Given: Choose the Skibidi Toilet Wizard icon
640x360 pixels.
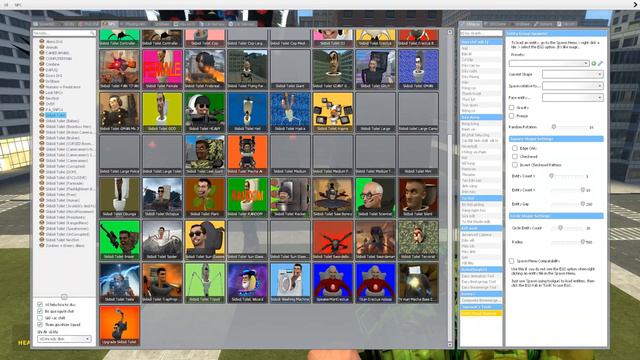Looking at the screenshot, I should (x=247, y=283).
